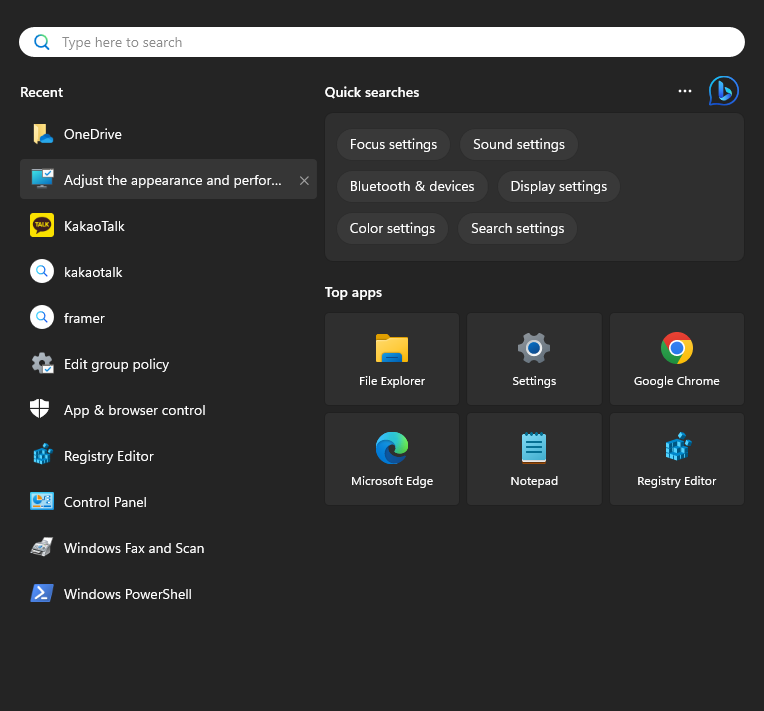Open File Explorer folder icon in Top apps
Screen dimensions: 764x711
point(392,348)
